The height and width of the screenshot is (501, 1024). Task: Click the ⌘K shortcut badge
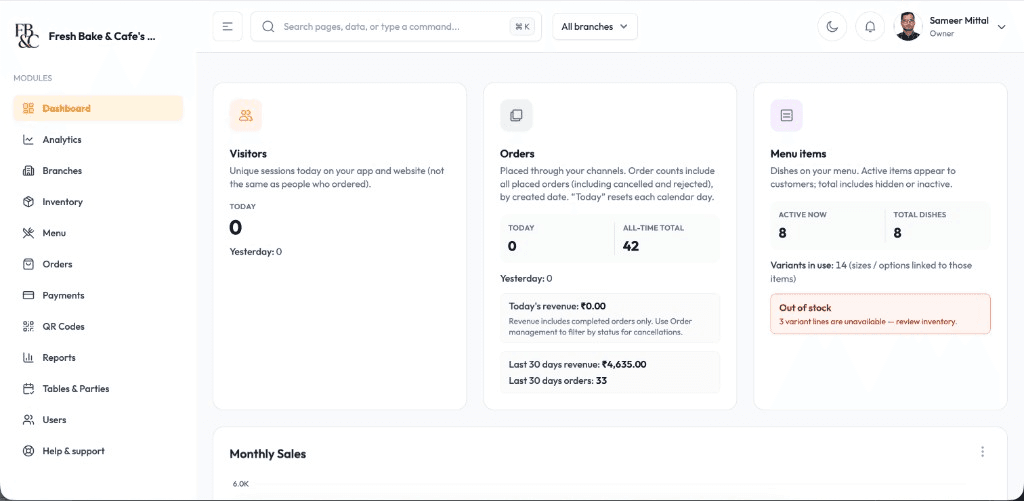[x=522, y=27]
